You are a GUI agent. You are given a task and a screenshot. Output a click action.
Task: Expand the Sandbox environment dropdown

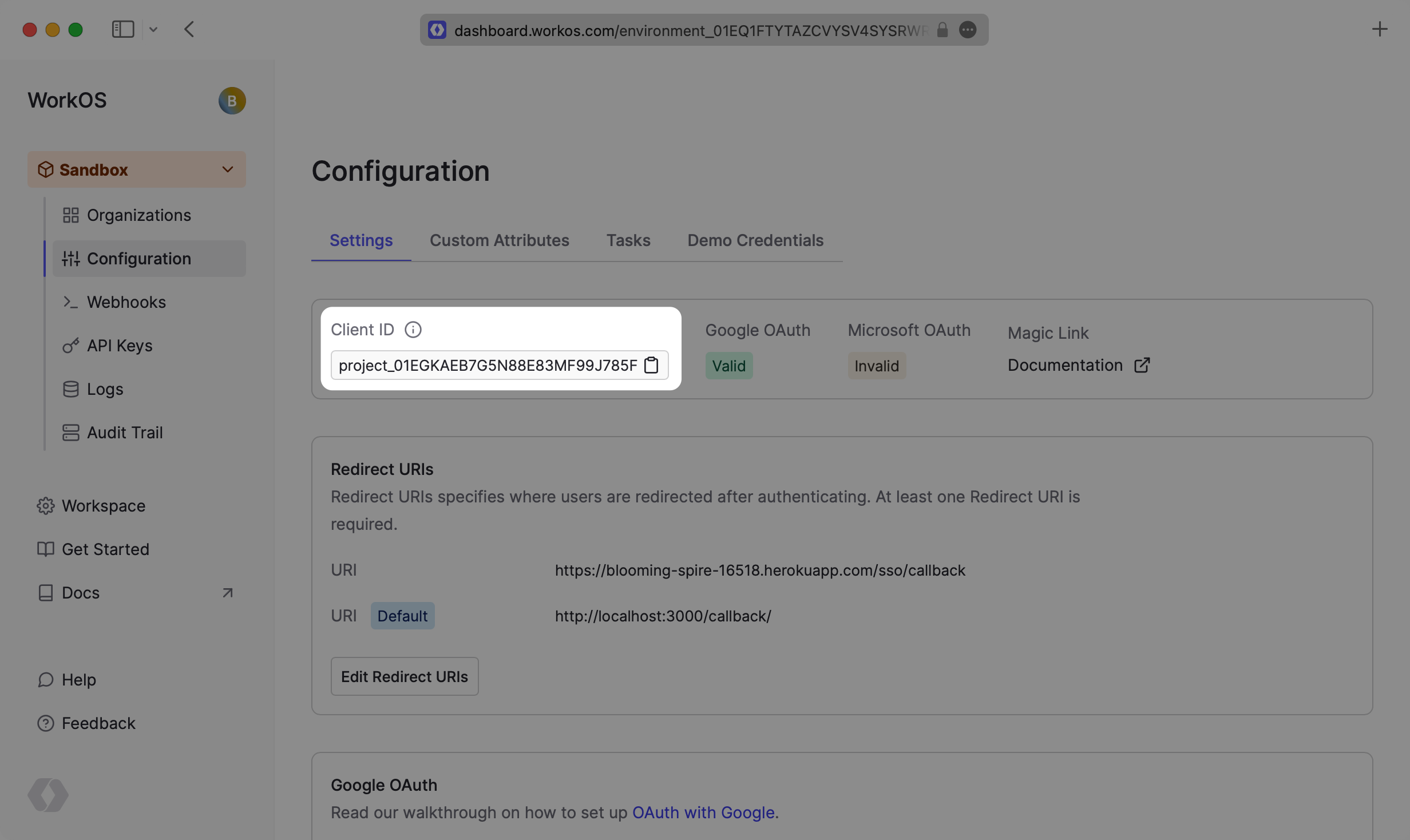[x=228, y=169]
